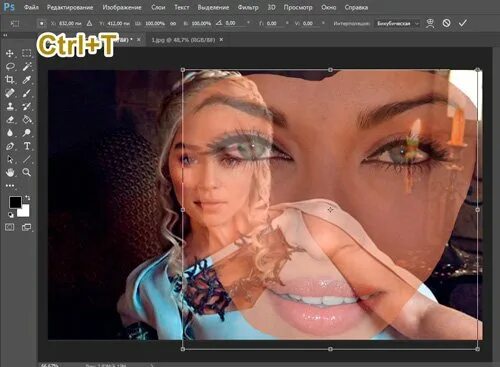Select the Line tool
The image size is (500, 367).
[27, 159]
